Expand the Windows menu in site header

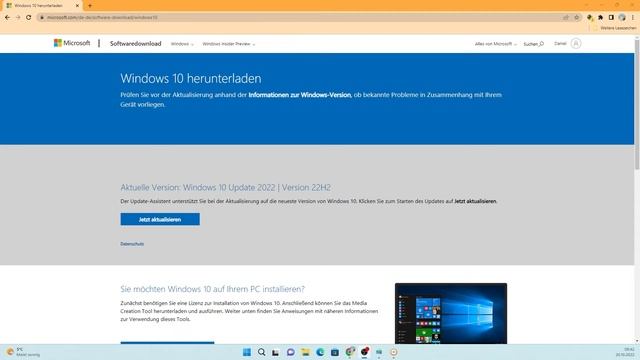(182, 44)
